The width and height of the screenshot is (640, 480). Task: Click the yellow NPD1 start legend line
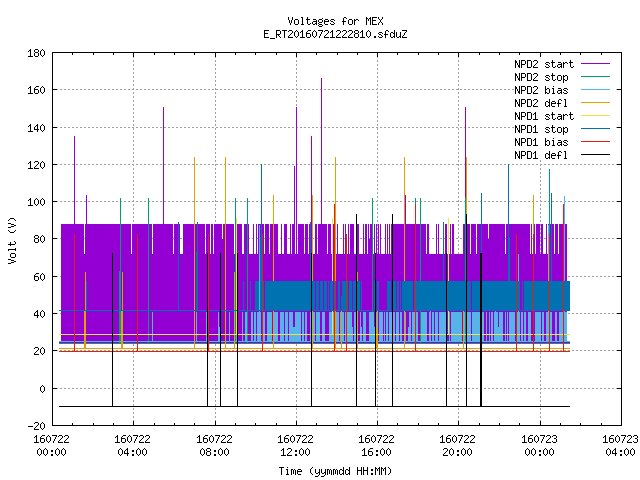click(595, 116)
